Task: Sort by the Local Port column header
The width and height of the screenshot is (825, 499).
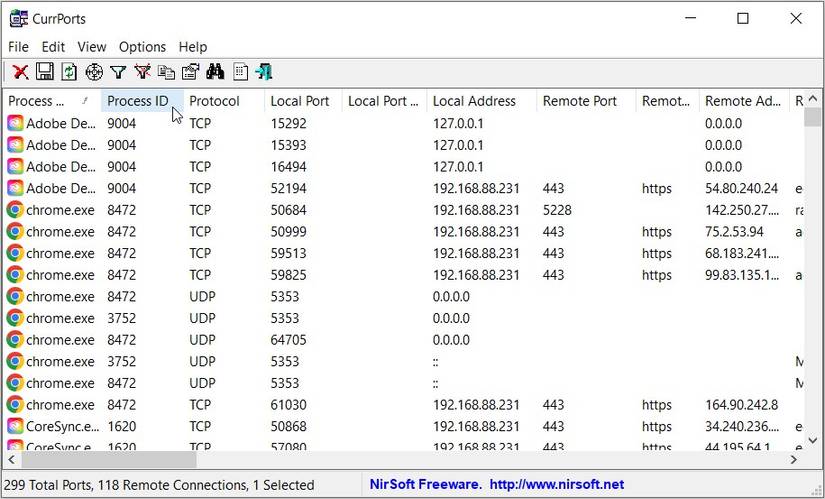Action: pos(303,101)
